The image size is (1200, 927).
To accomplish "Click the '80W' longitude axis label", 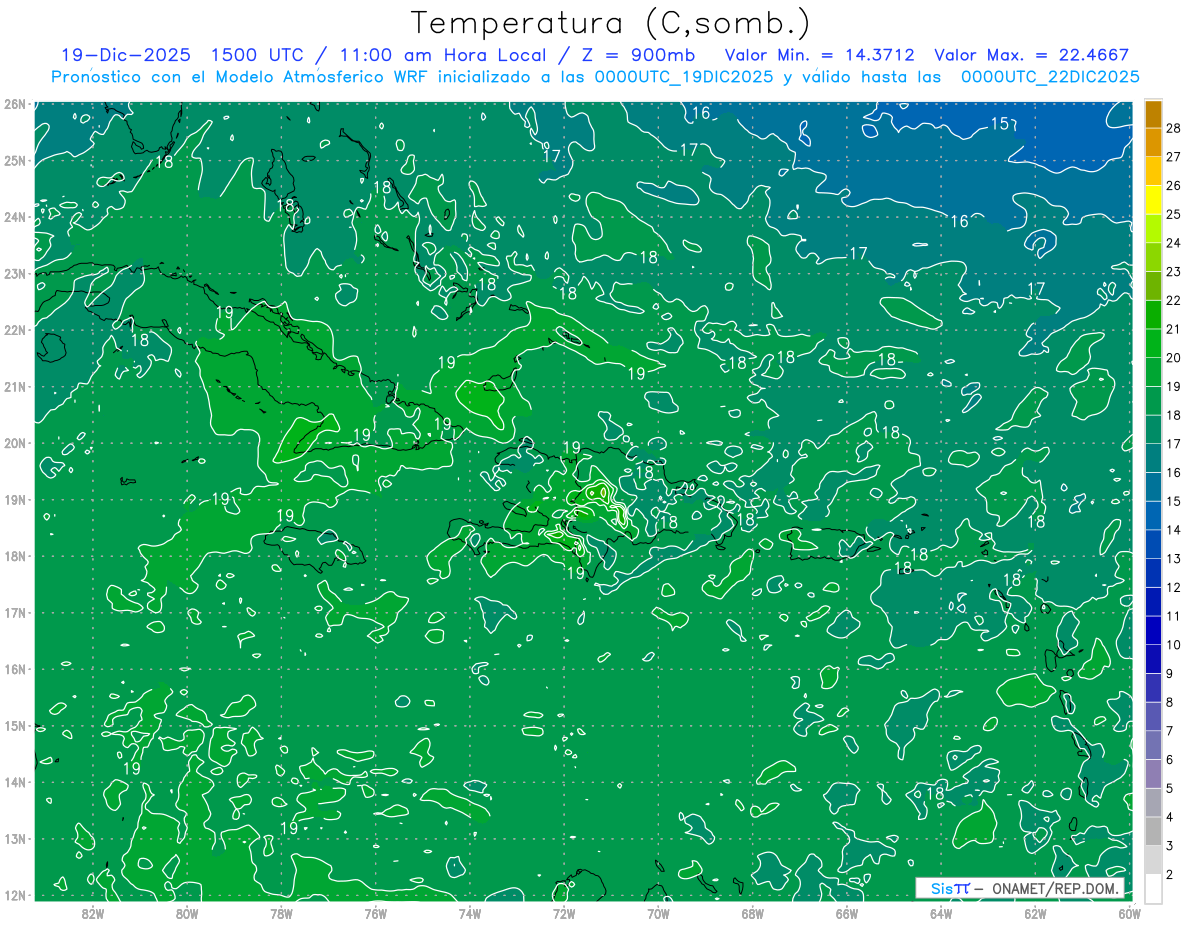I will (187, 912).
